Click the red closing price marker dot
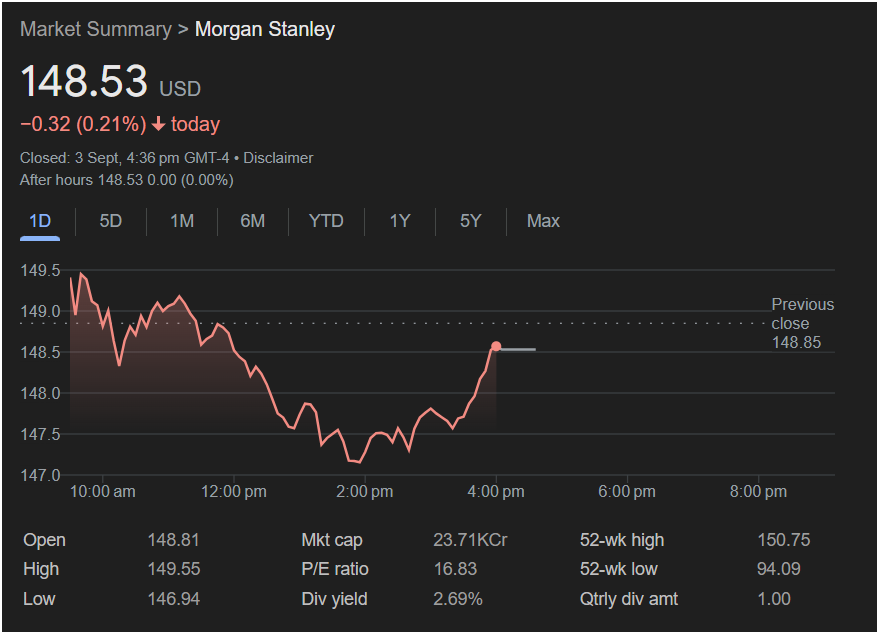The height and width of the screenshot is (634, 879). (x=496, y=346)
